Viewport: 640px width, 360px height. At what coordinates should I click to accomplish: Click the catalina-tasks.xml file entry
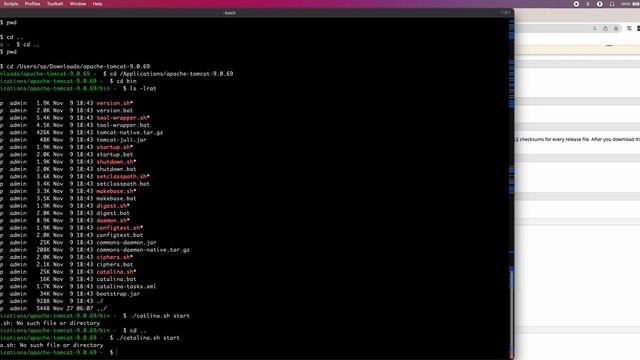click(127, 287)
